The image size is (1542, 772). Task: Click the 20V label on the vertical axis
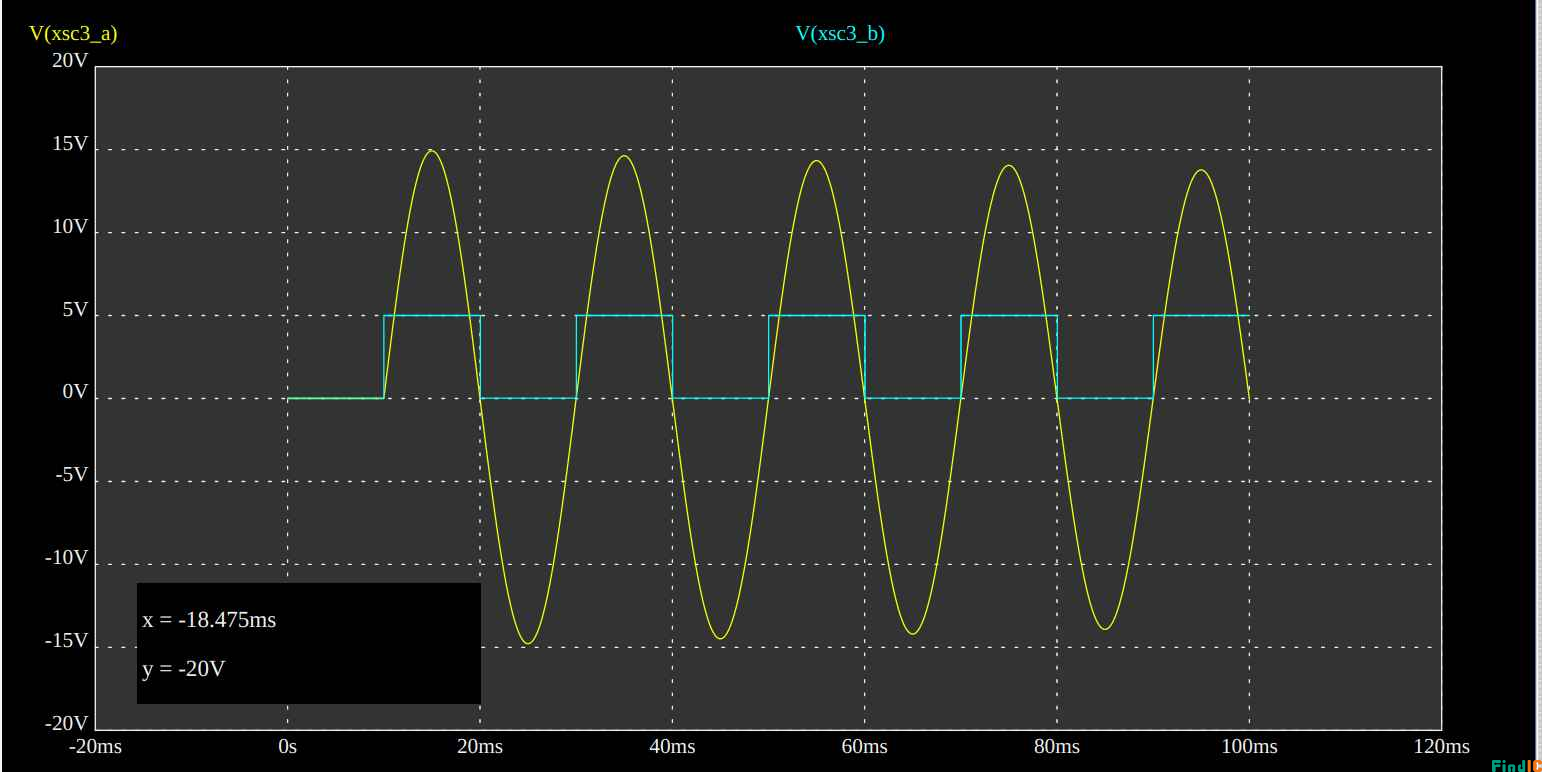pyautogui.click(x=70, y=61)
